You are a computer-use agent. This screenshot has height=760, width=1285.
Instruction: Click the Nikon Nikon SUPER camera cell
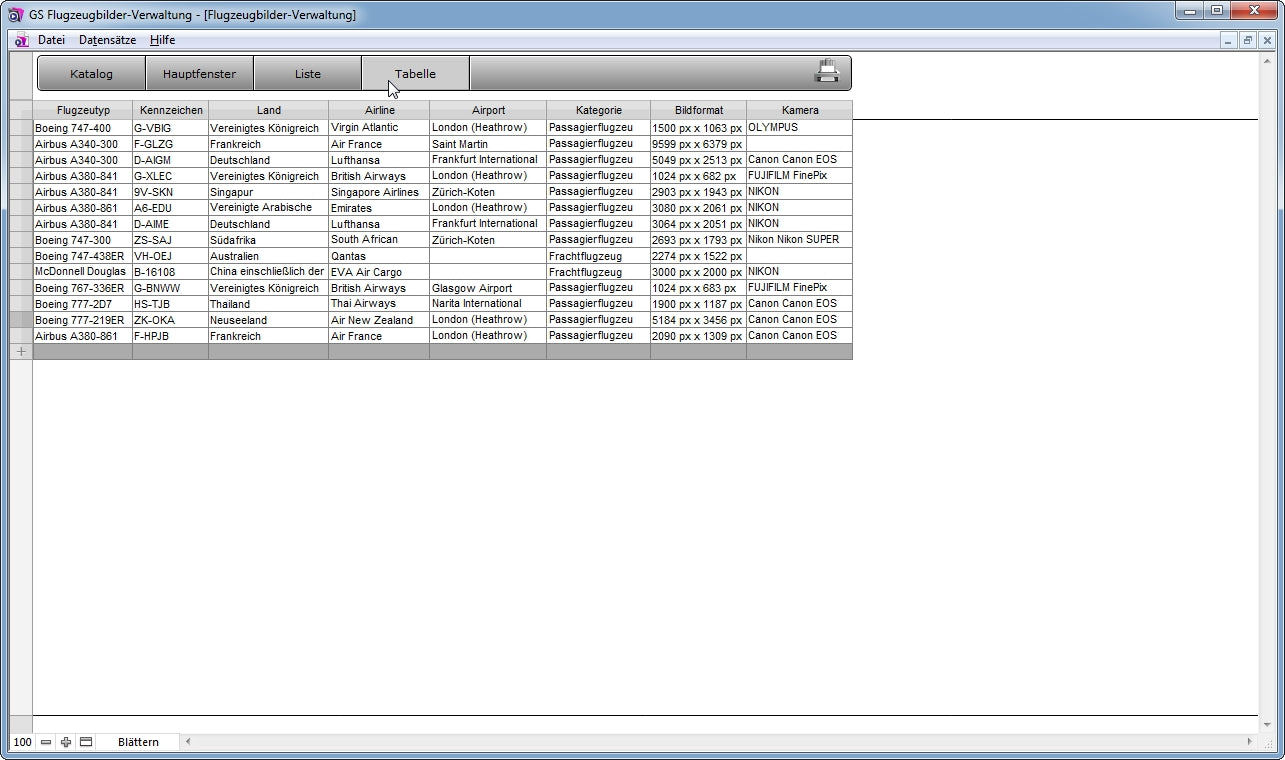tap(800, 240)
